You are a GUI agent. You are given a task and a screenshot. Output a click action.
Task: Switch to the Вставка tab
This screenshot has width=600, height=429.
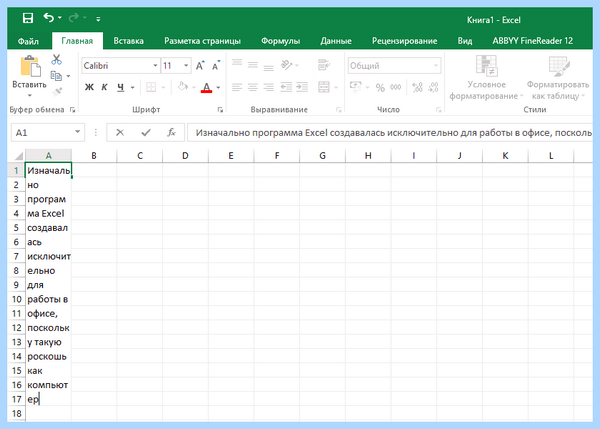click(129, 41)
